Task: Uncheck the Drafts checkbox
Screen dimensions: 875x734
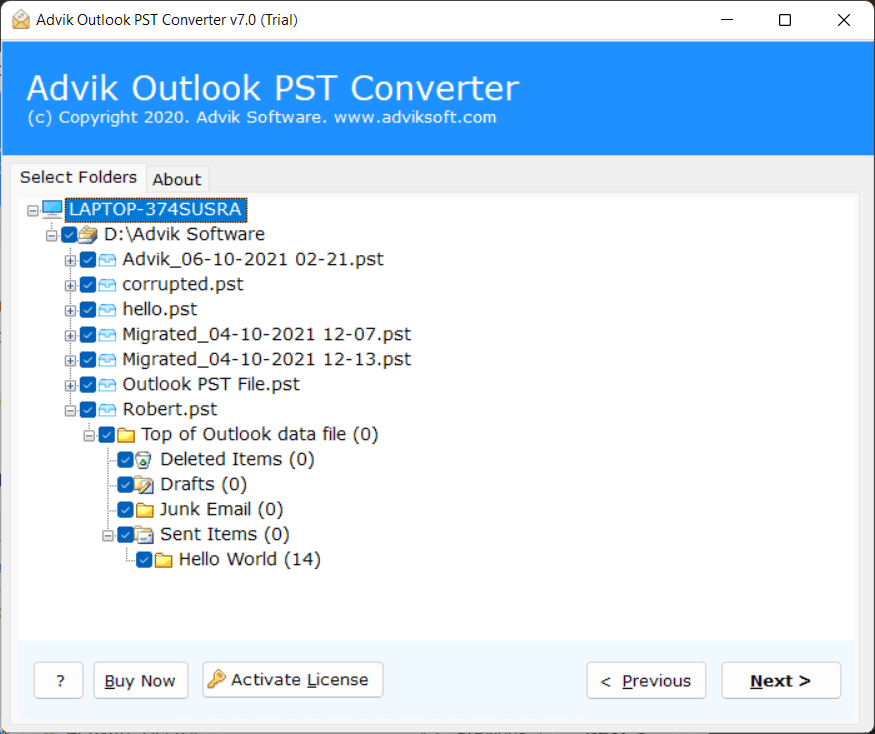Action: [x=126, y=484]
